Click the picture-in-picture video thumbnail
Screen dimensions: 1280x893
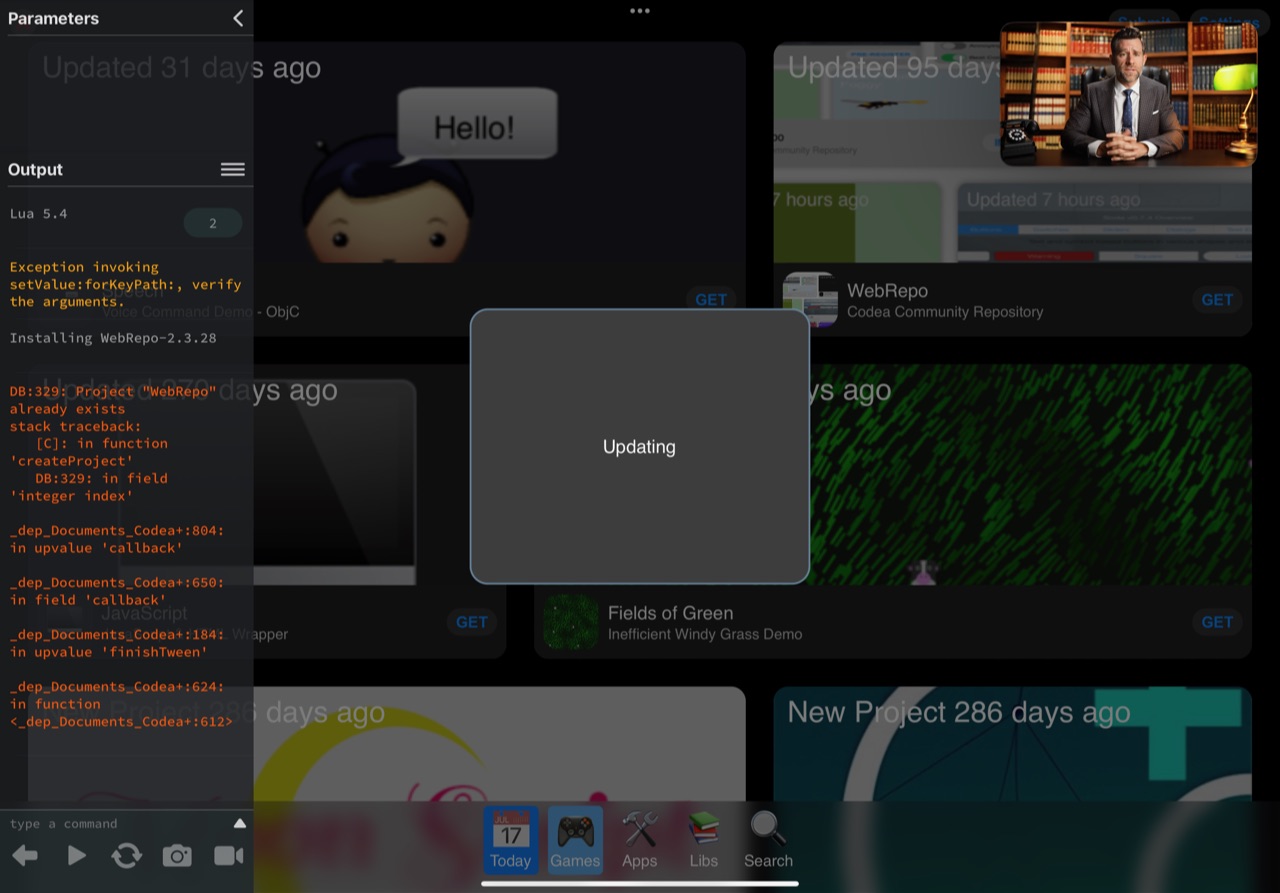tap(1128, 94)
